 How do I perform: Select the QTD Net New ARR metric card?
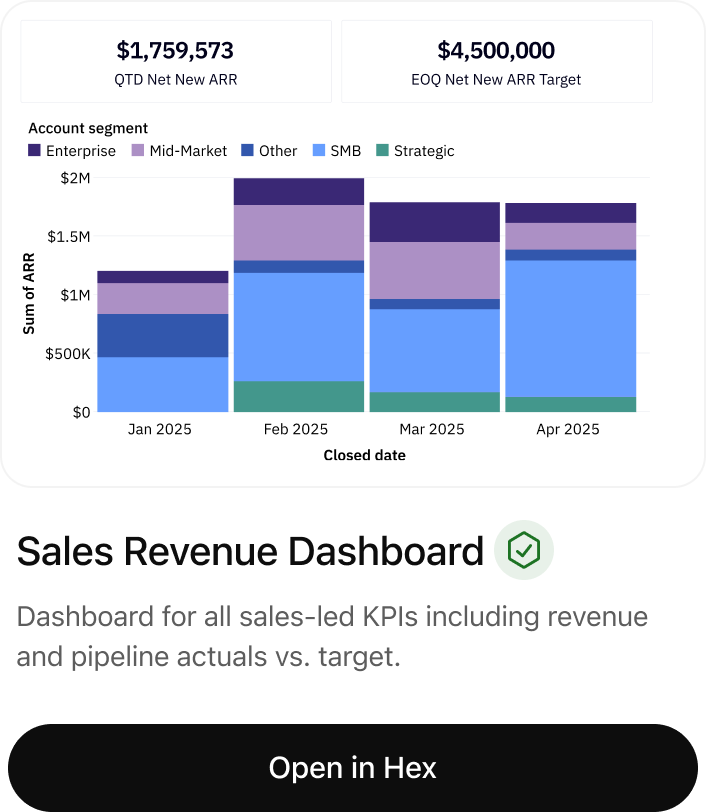(x=176, y=61)
